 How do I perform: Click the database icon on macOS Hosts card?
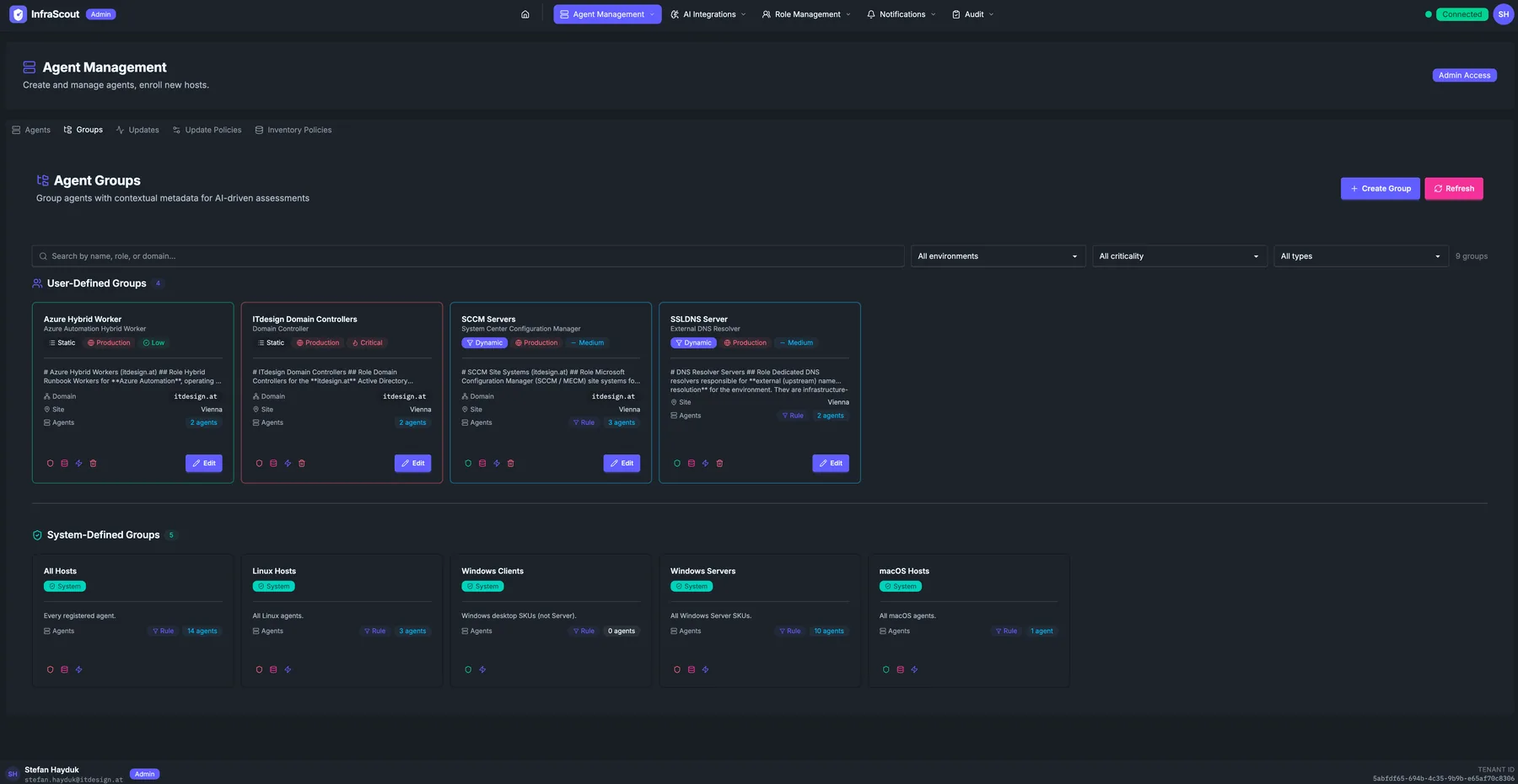point(901,670)
